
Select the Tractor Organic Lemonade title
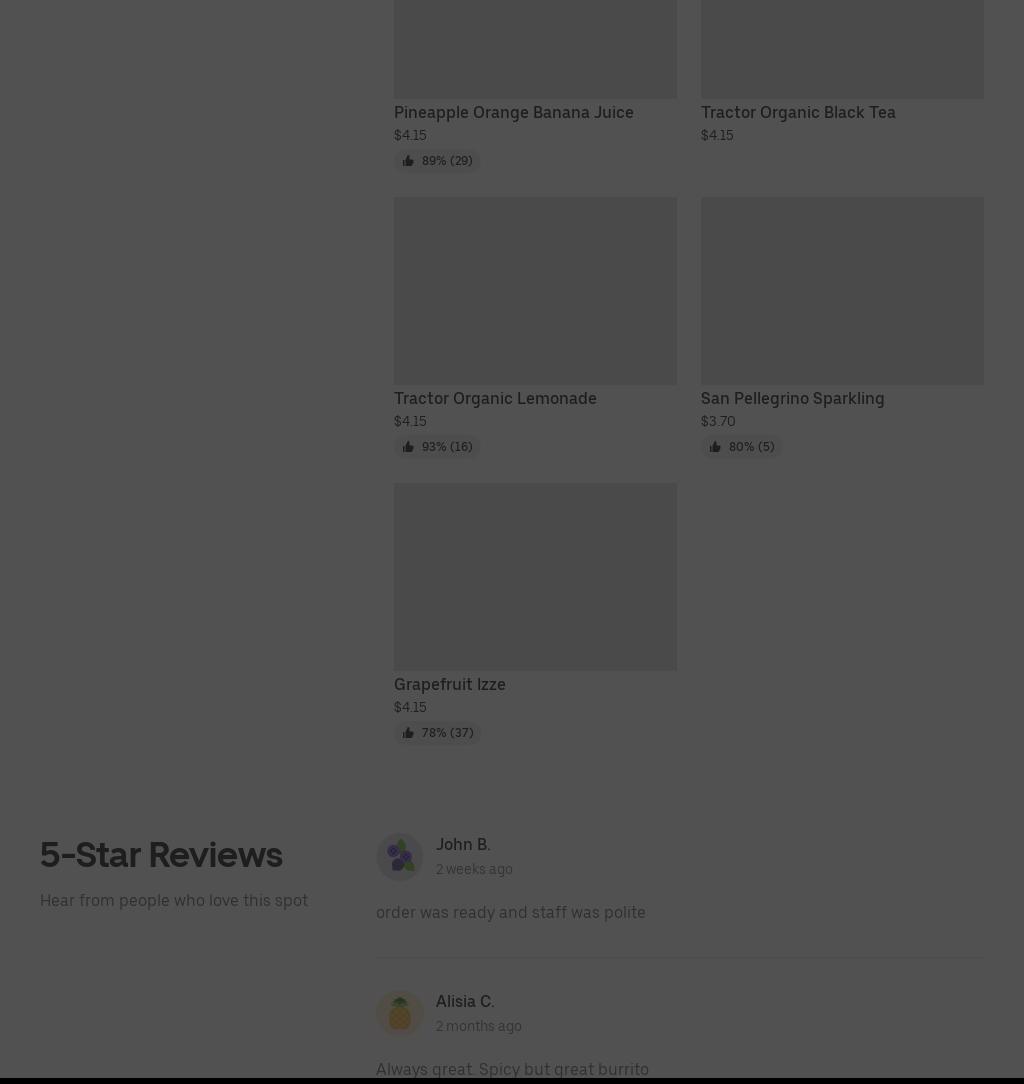(x=495, y=398)
